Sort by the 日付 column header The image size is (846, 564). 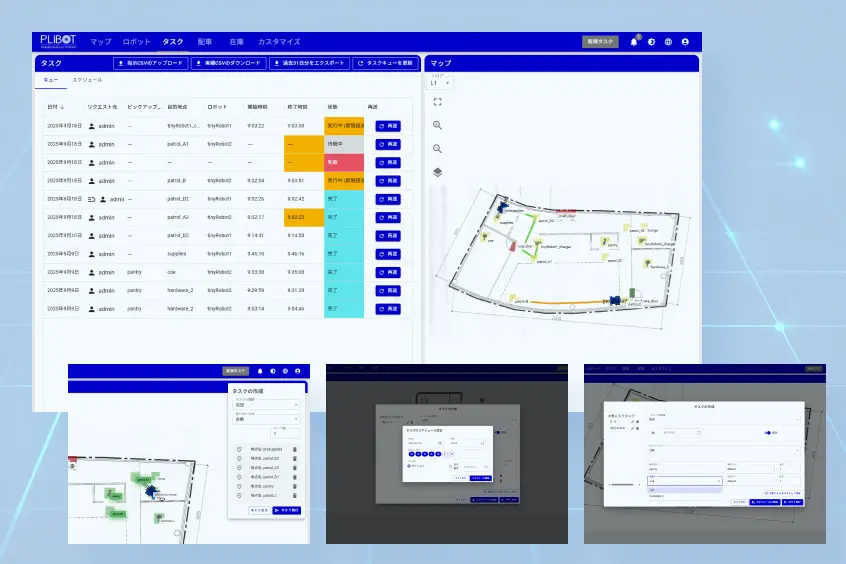(55, 105)
